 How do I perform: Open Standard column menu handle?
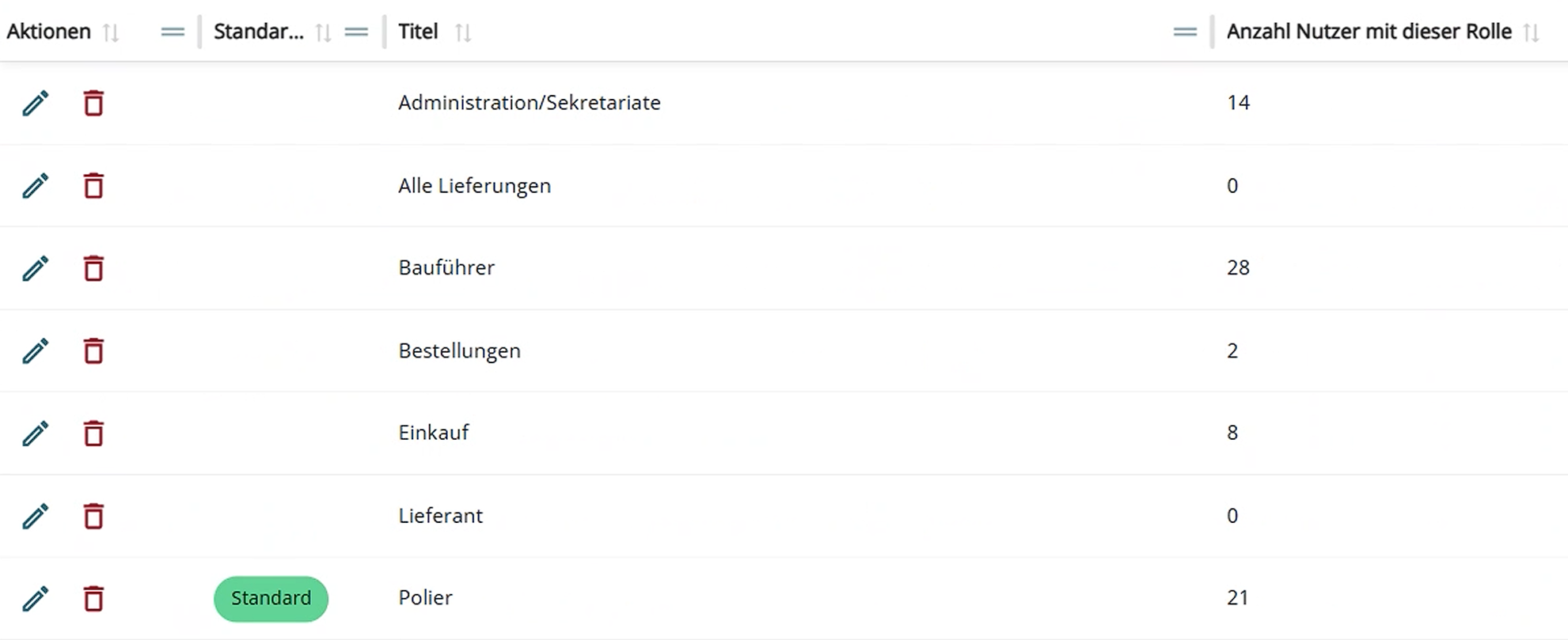357,32
